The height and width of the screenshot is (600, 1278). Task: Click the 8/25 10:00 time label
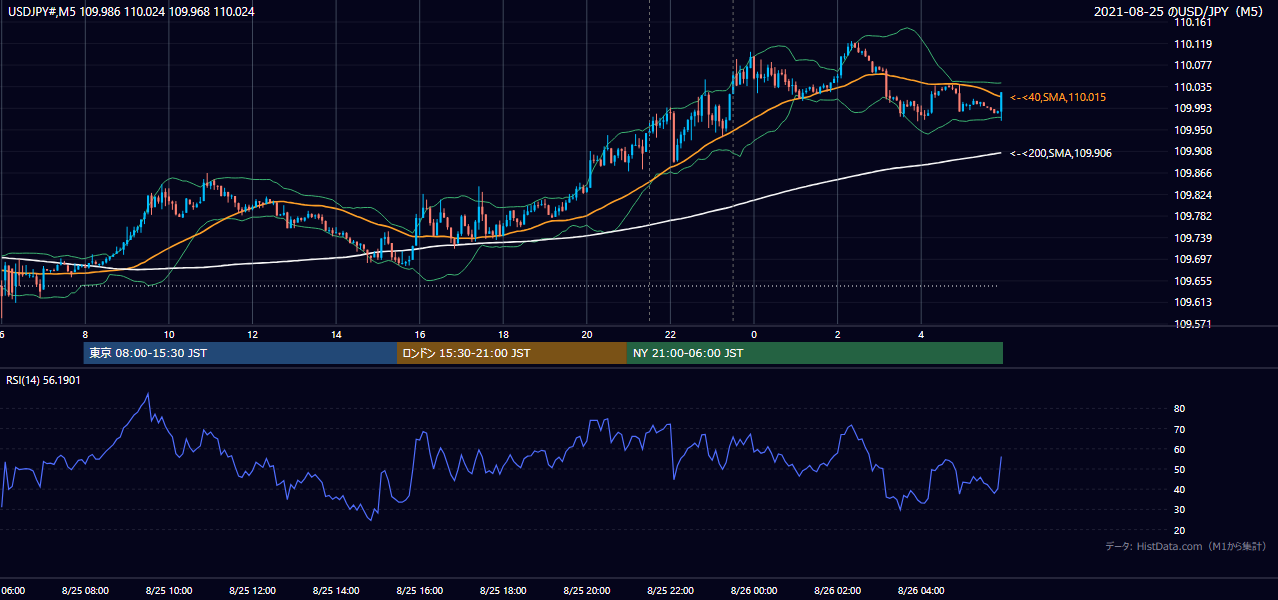click(x=168, y=590)
